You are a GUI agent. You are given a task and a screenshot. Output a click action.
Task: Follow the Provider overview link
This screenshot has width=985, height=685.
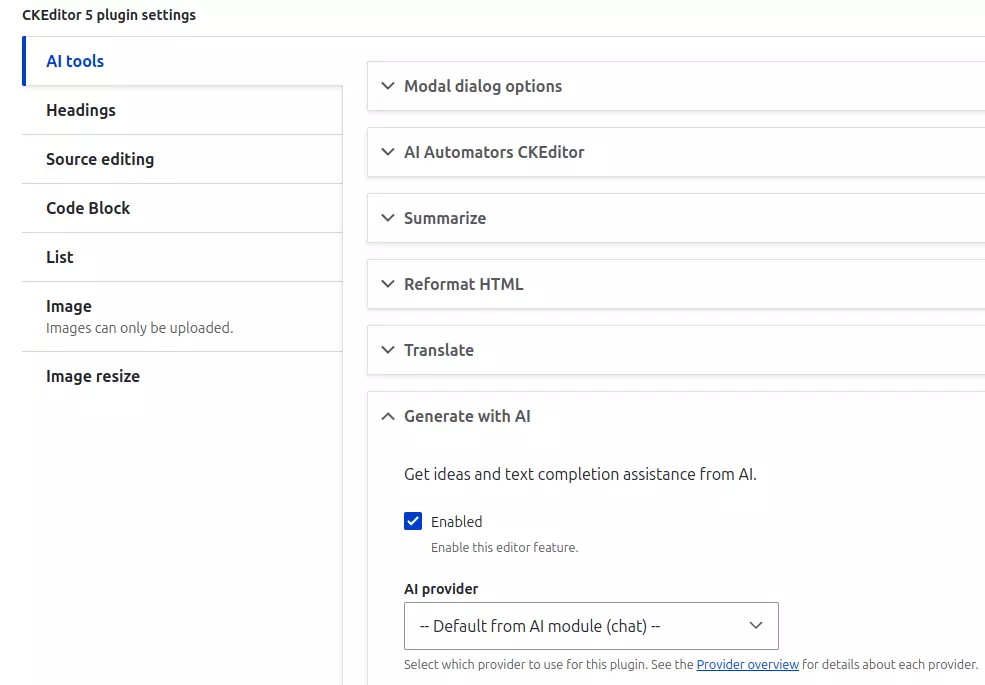748,664
